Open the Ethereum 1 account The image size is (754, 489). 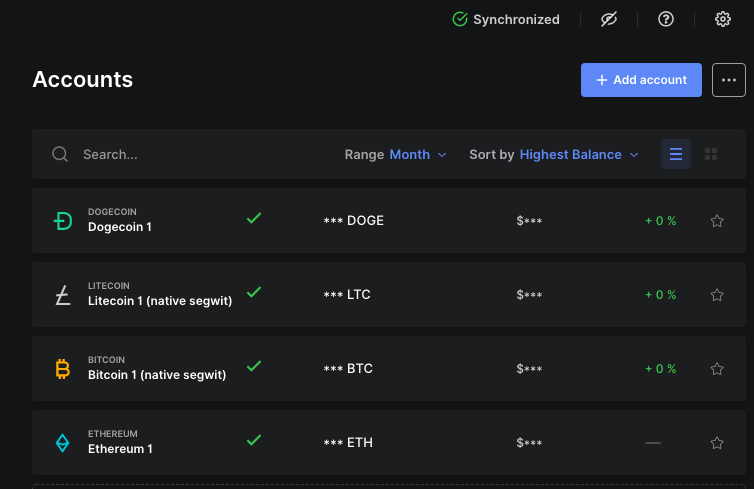389,443
